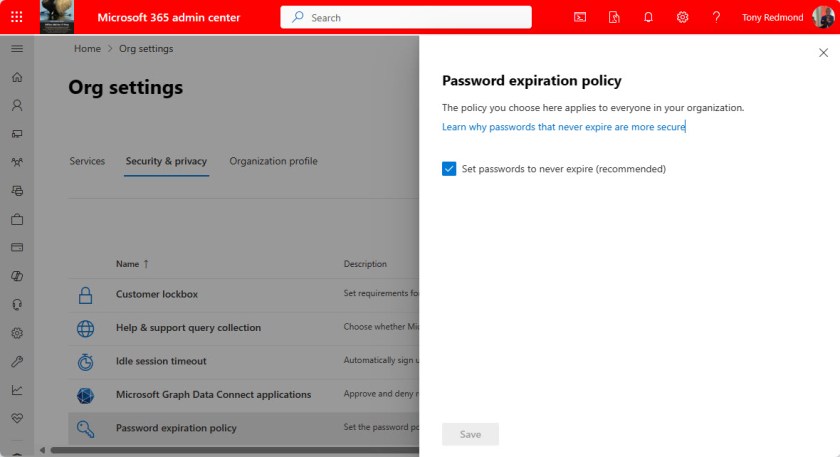Click the Tony Redmond profile picture
Screen dimensions: 840x457
[823, 17]
